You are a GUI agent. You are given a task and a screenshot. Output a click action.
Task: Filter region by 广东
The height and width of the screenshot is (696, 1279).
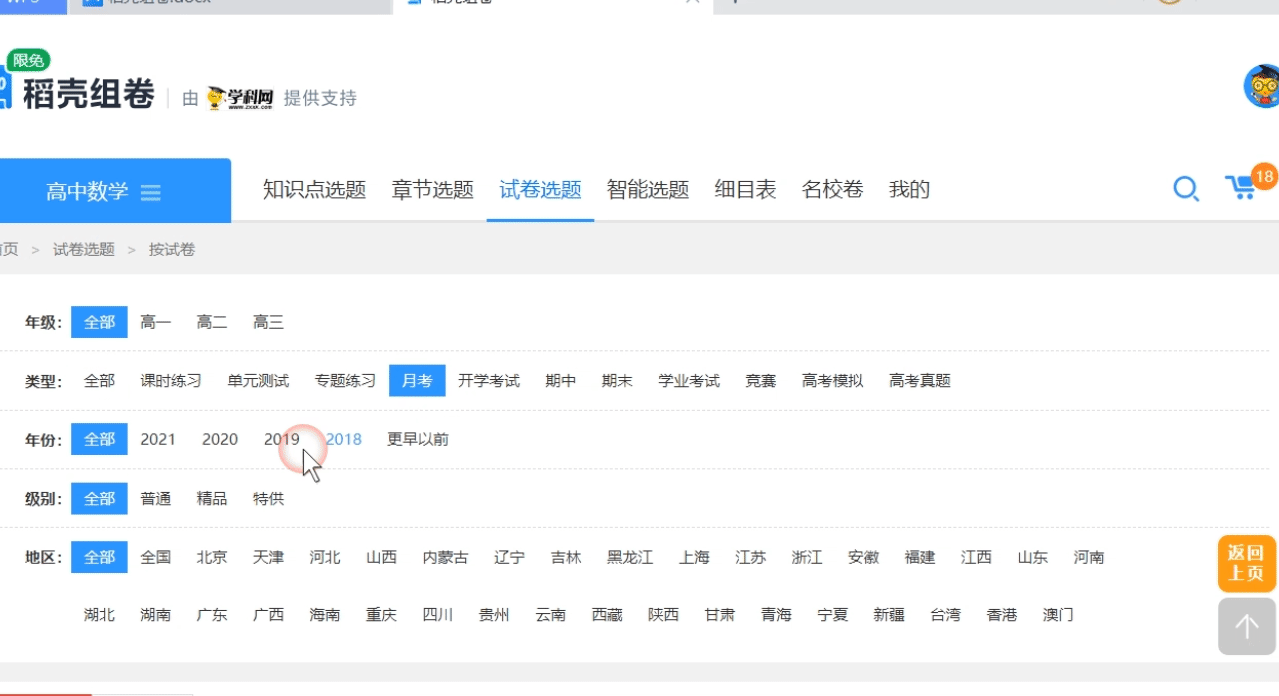pos(212,615)
